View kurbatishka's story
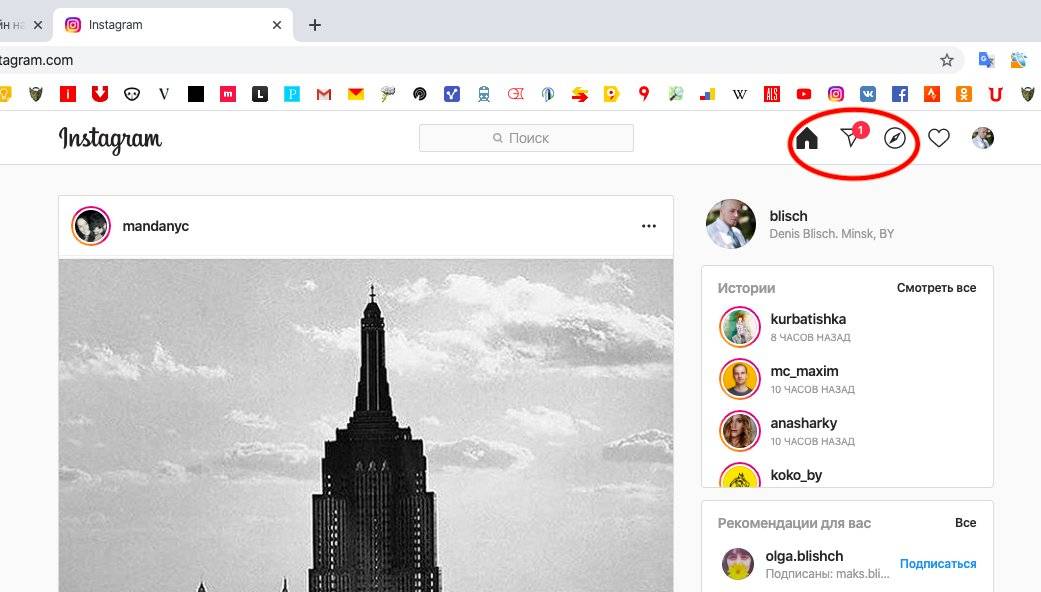 (x=740, y=327)
